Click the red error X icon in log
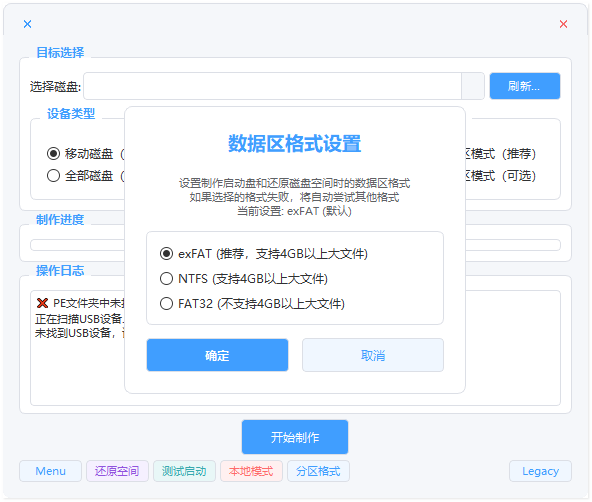Image resolution: width=592 pixels, height=502 pixels. coord(42,303)
